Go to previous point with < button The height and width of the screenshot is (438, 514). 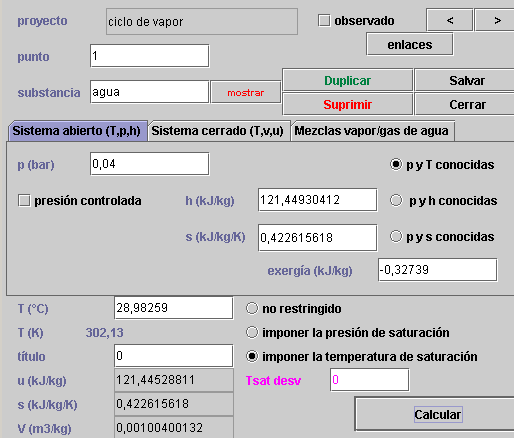pos(449,20)
